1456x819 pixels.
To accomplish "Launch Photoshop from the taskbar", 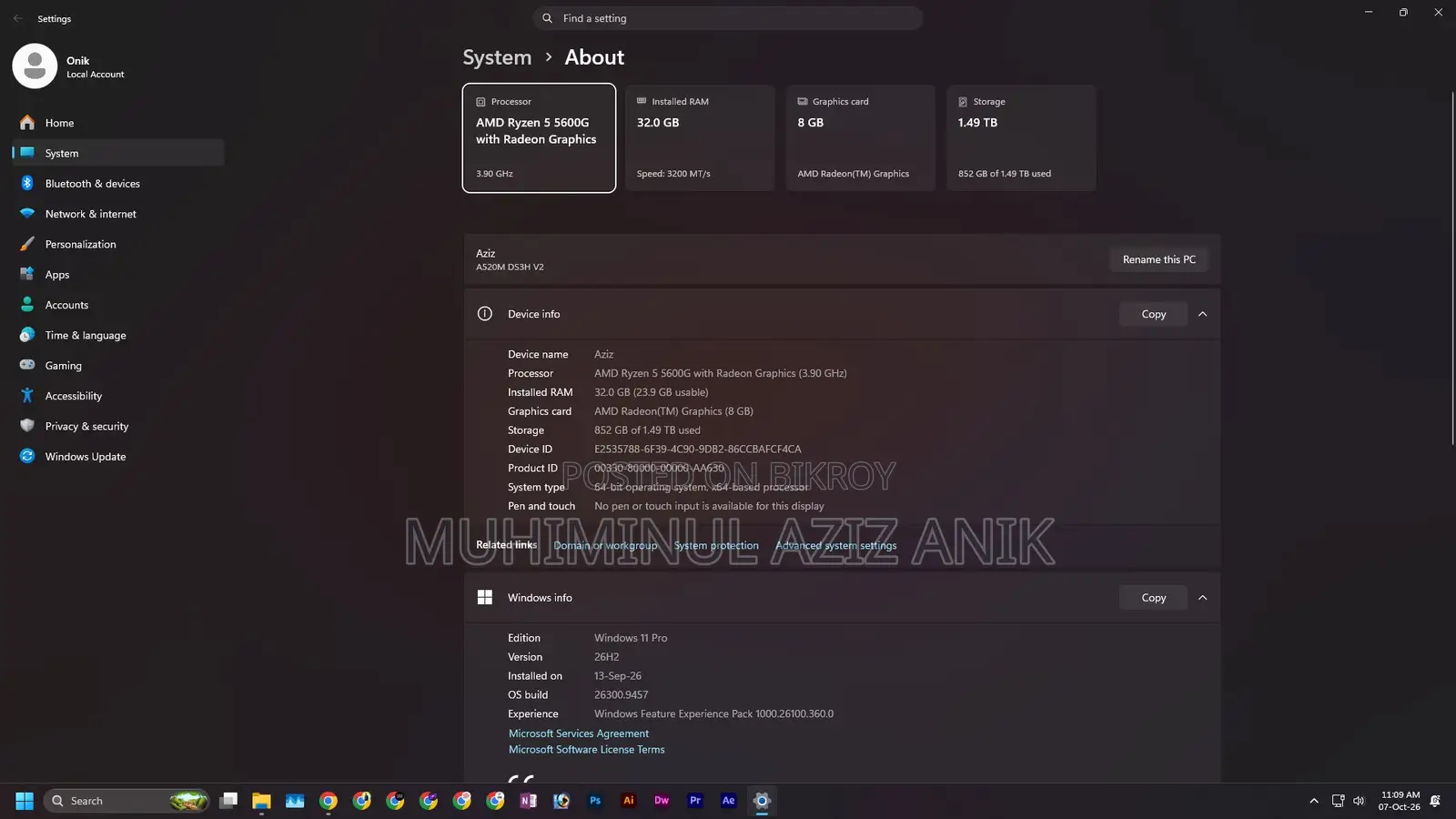I will click(x=595, y=801).
